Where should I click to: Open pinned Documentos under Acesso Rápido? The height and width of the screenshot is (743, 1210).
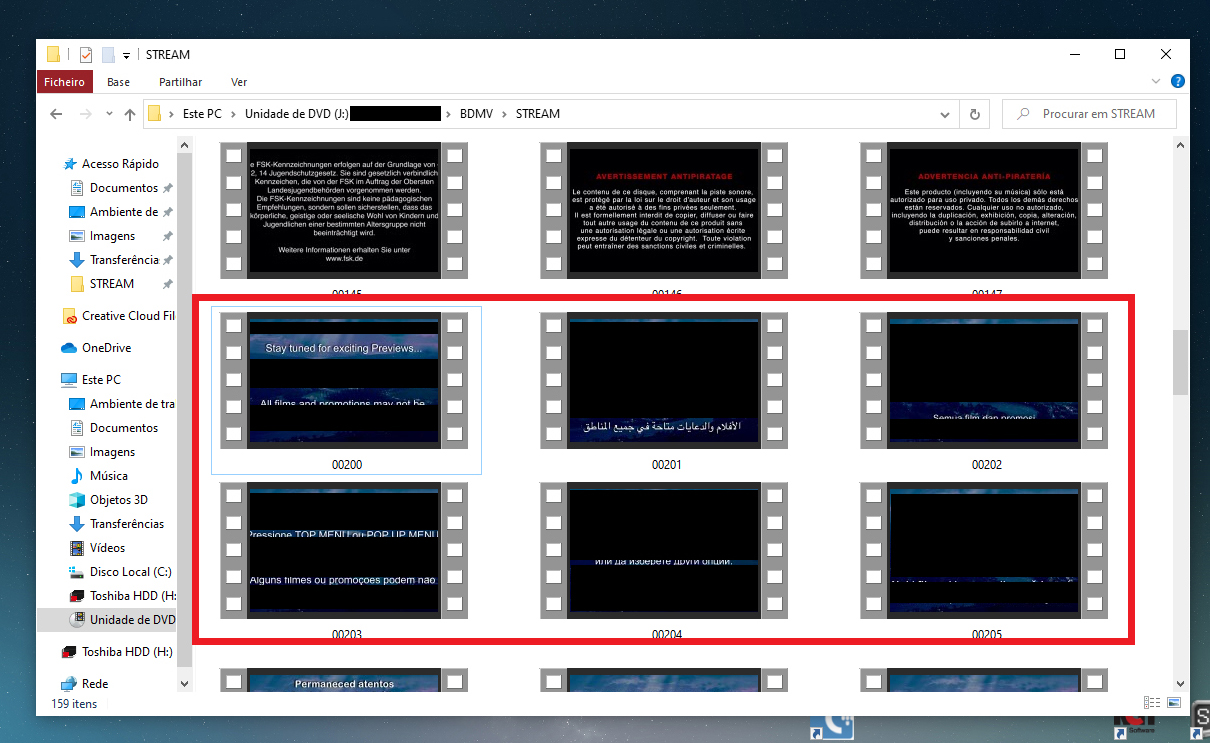[x=123, y=188]
